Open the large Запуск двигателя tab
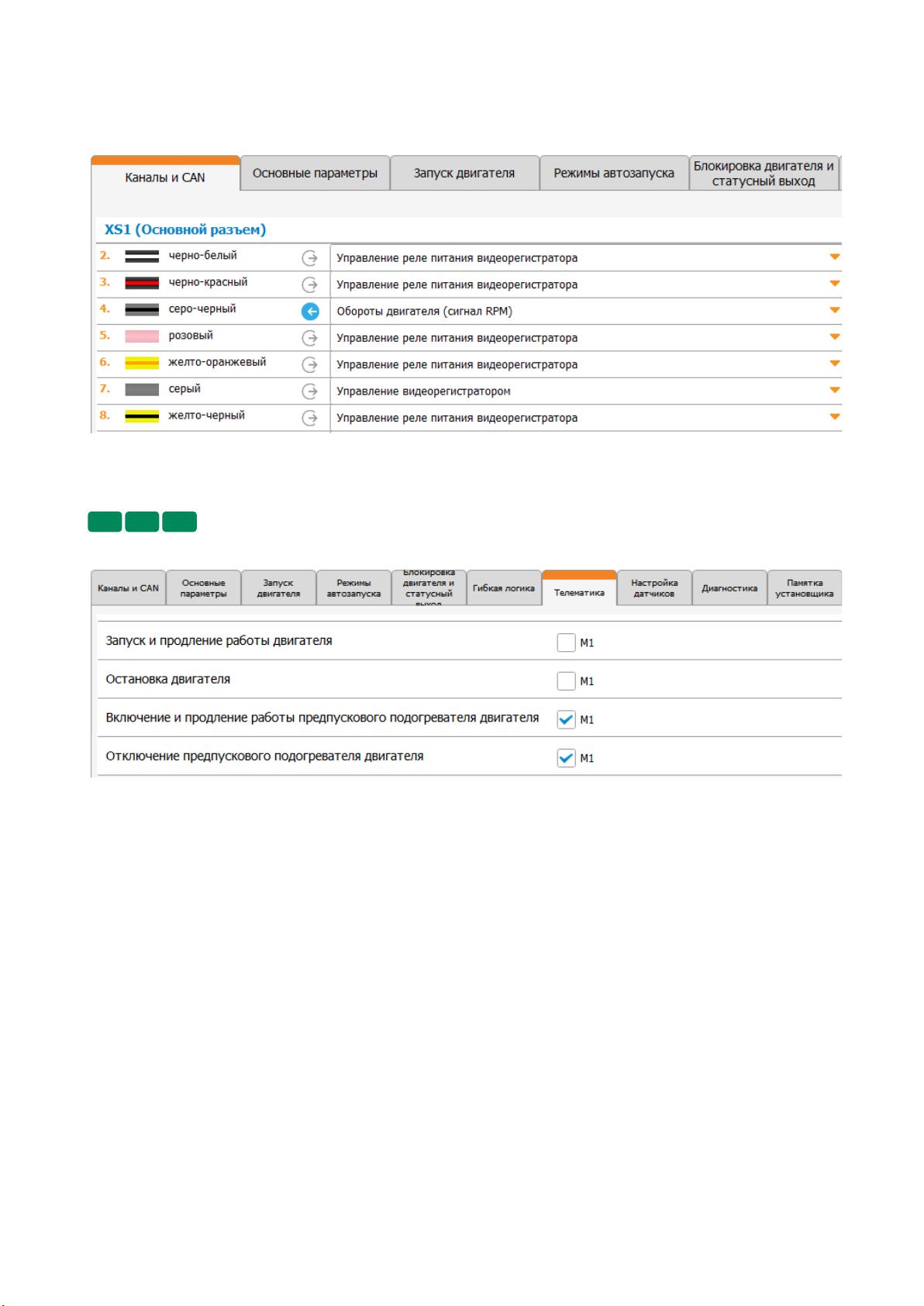The image size is (924, 1306). pyautogui.click(x=464, y=173)
